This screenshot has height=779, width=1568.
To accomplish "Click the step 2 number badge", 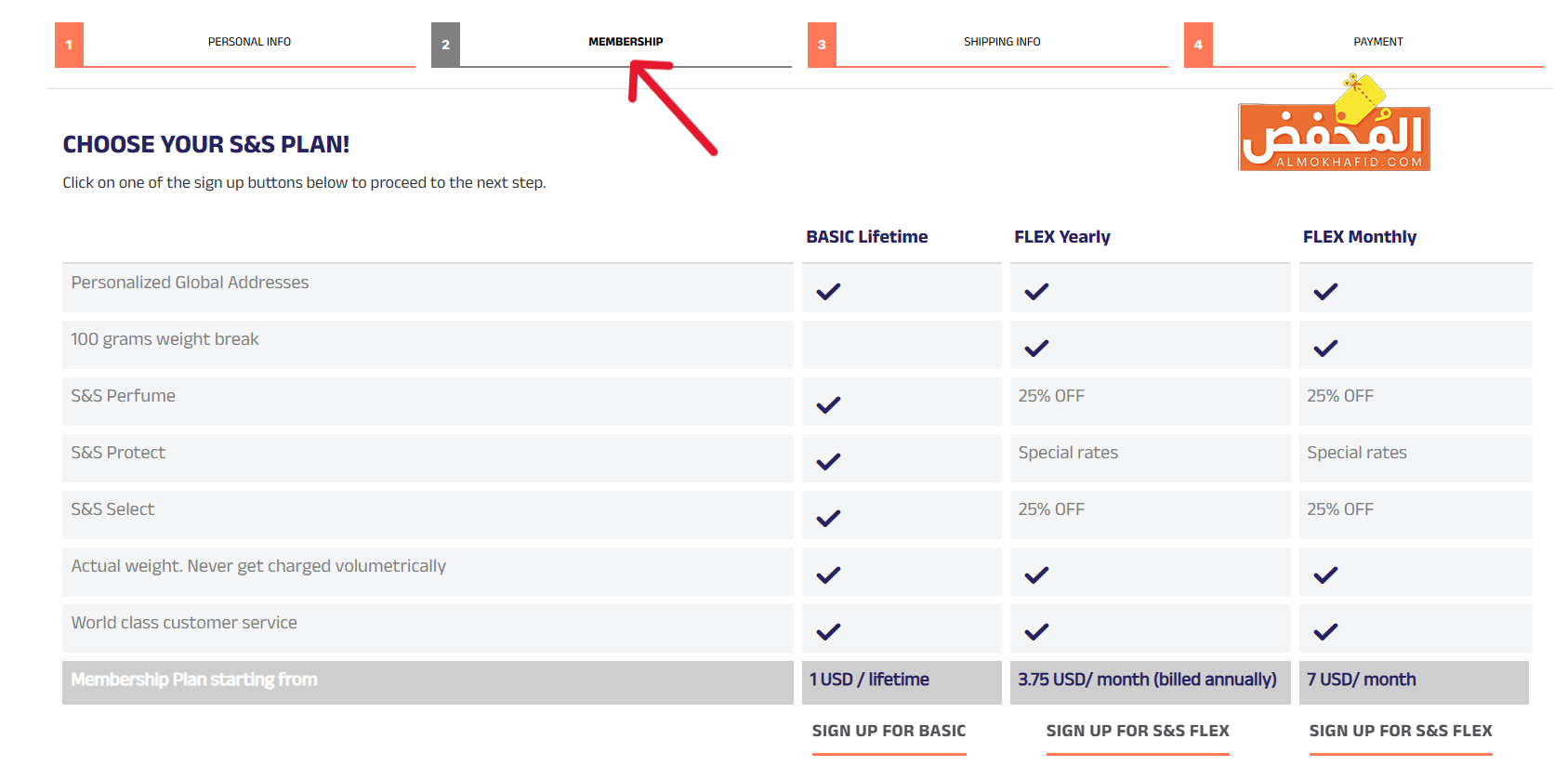I will [445, 45].
